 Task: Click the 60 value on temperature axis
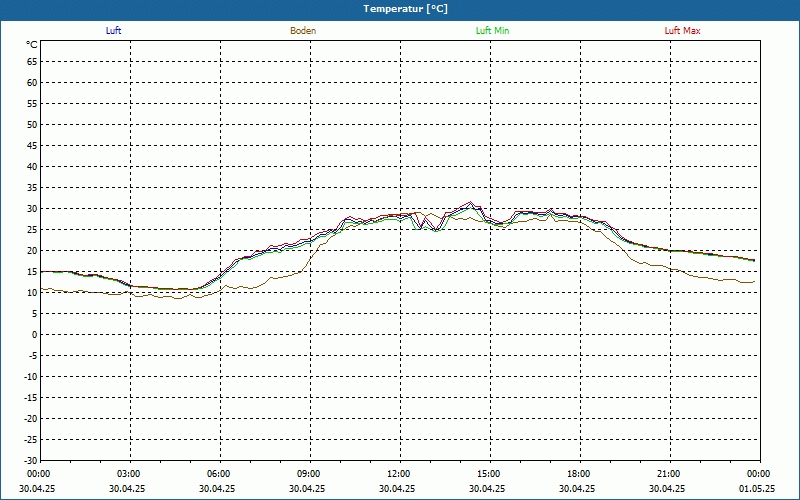pyautogui.click(x=32, y=83)
